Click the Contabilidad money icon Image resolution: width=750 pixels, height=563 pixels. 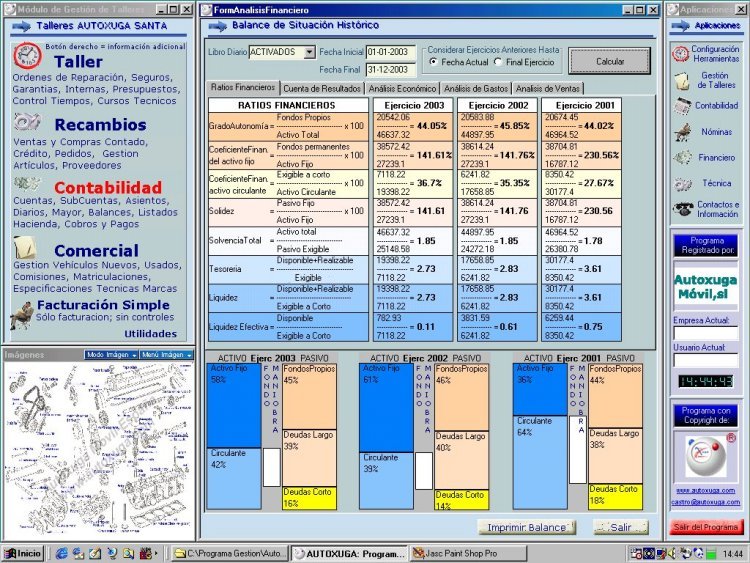tap(27, 184)
